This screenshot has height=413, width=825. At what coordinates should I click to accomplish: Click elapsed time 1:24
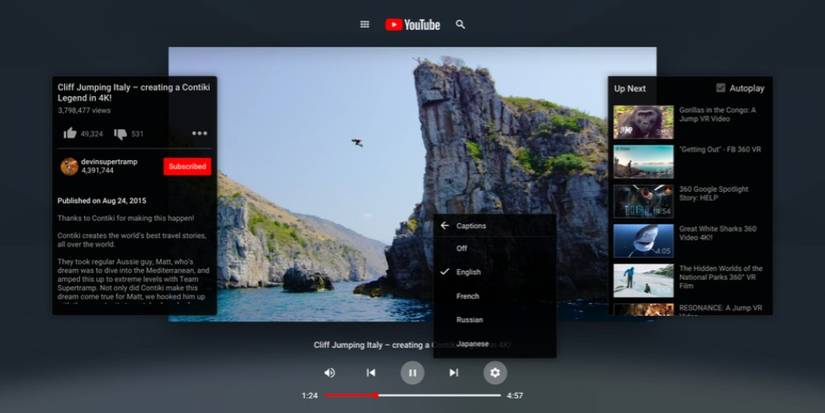click(310, 396)
